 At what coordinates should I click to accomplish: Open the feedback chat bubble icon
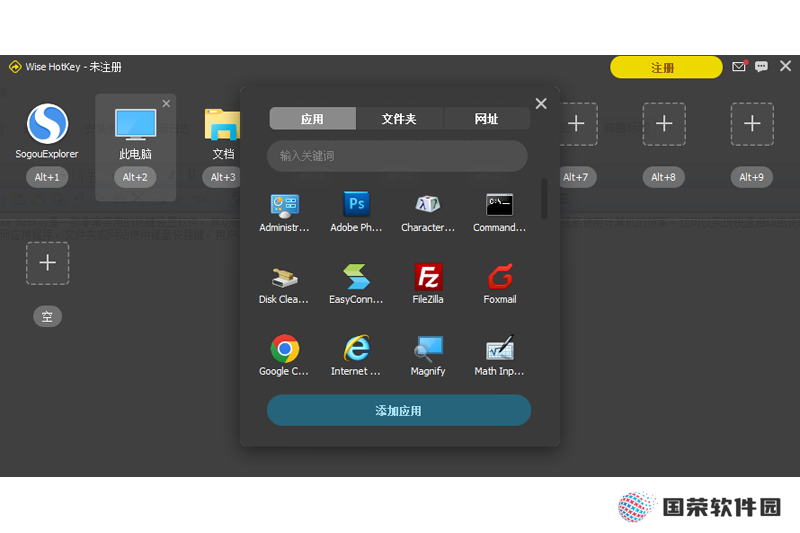pyautogui.click(x=761, y=66)
